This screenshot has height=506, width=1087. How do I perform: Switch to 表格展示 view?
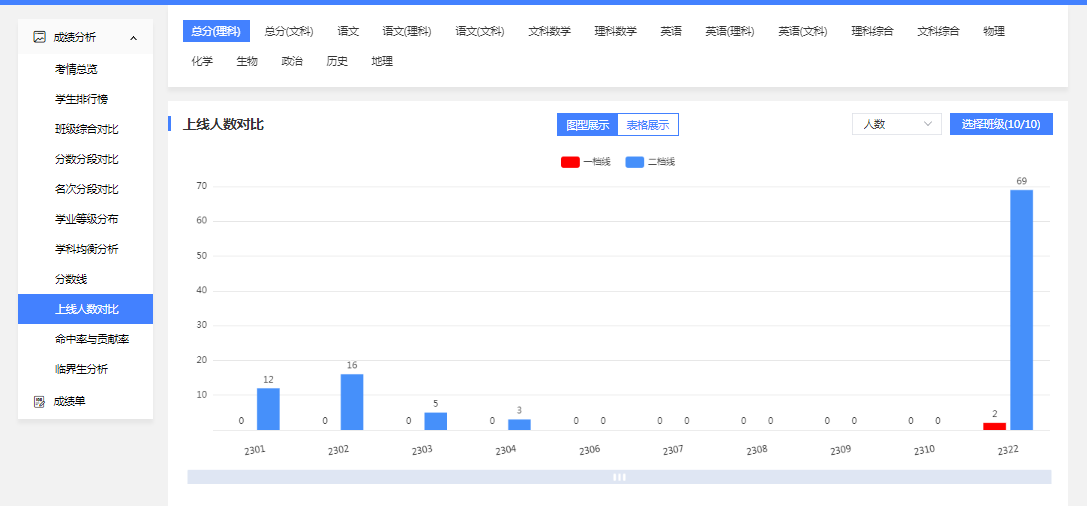coord(647,125)
